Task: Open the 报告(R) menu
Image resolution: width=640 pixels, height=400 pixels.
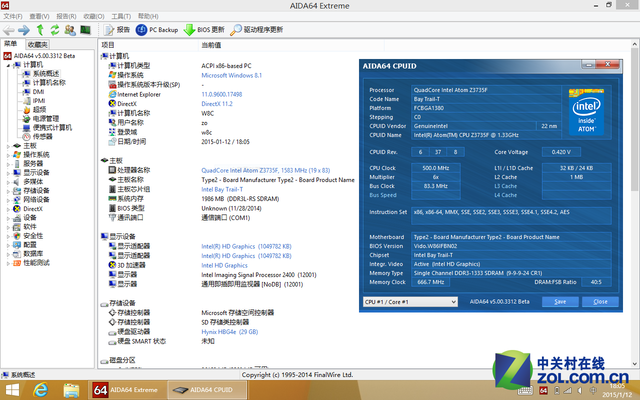Action: point(66,16)
